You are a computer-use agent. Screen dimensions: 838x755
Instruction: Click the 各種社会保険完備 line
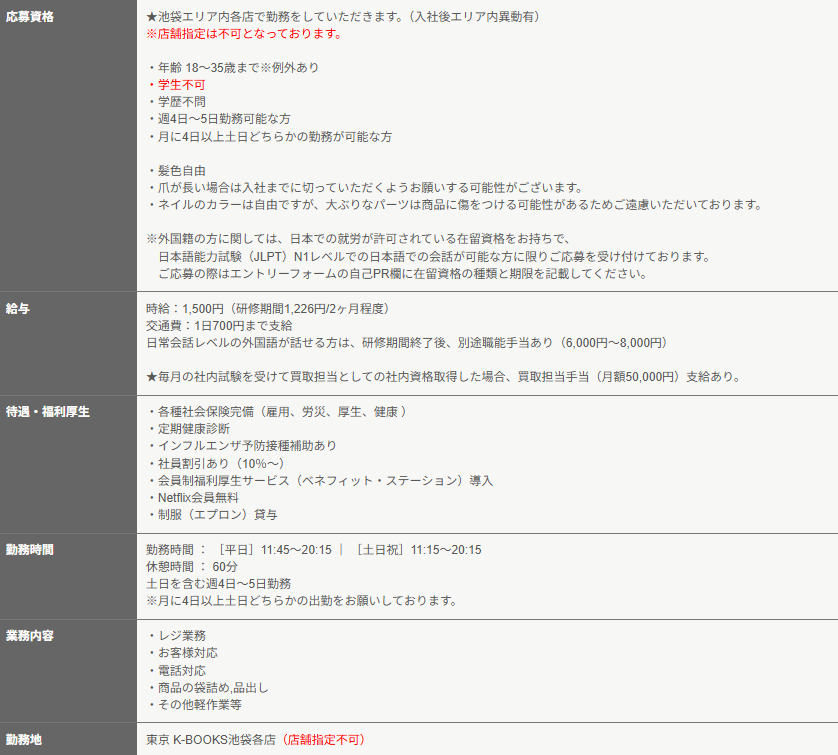(x=277, y=412)
